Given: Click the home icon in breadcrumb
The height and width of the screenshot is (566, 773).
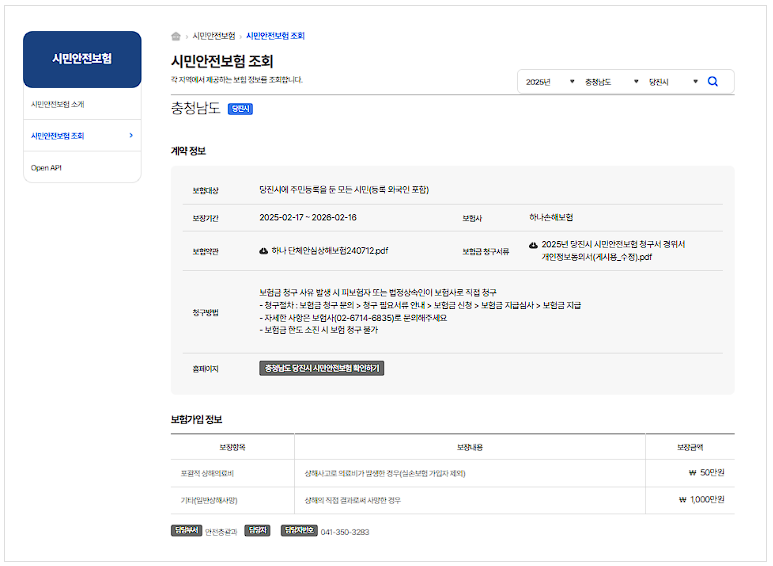Looking at the screenshot, I should tap(176, 36).
